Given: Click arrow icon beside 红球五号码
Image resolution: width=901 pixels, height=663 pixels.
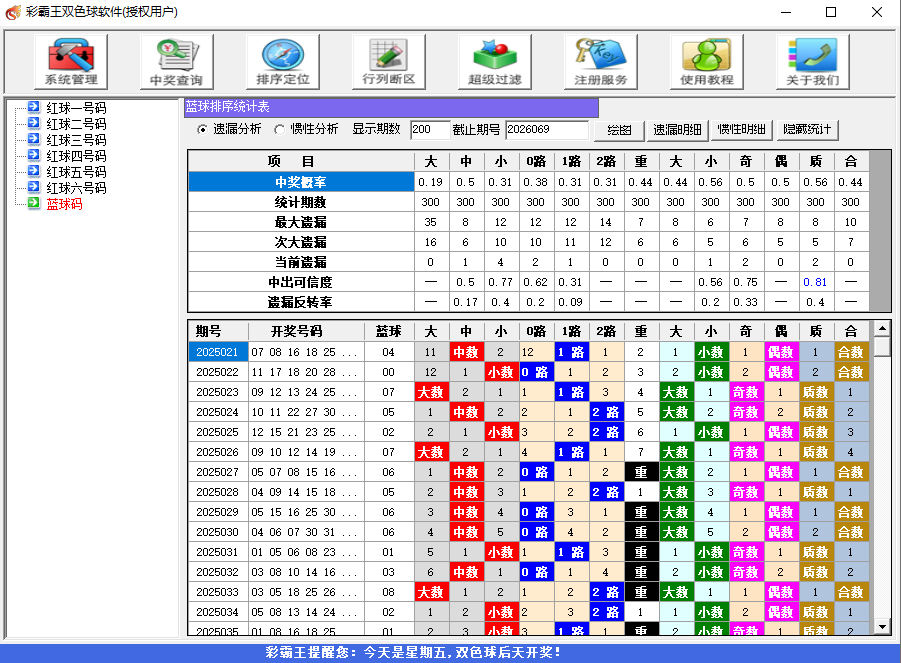Looking at the screenshot, I should click(34, 171).
